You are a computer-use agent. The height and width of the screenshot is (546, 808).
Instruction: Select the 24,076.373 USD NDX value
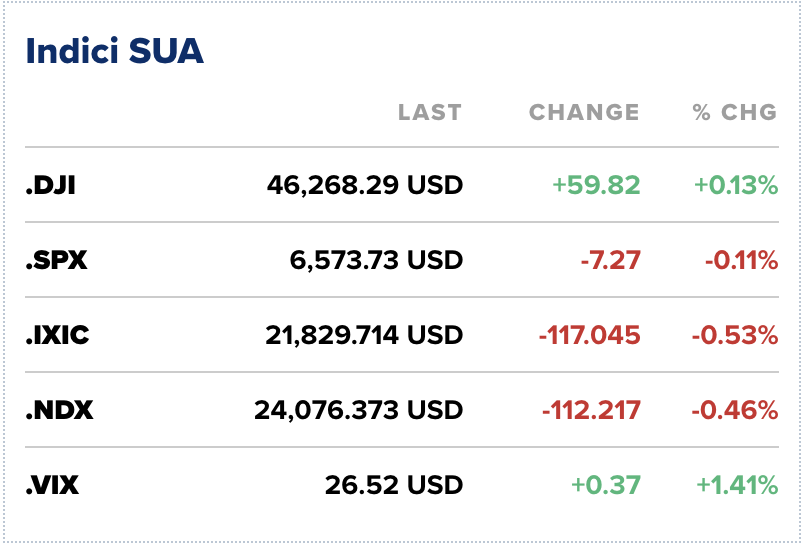click(359, 410)
